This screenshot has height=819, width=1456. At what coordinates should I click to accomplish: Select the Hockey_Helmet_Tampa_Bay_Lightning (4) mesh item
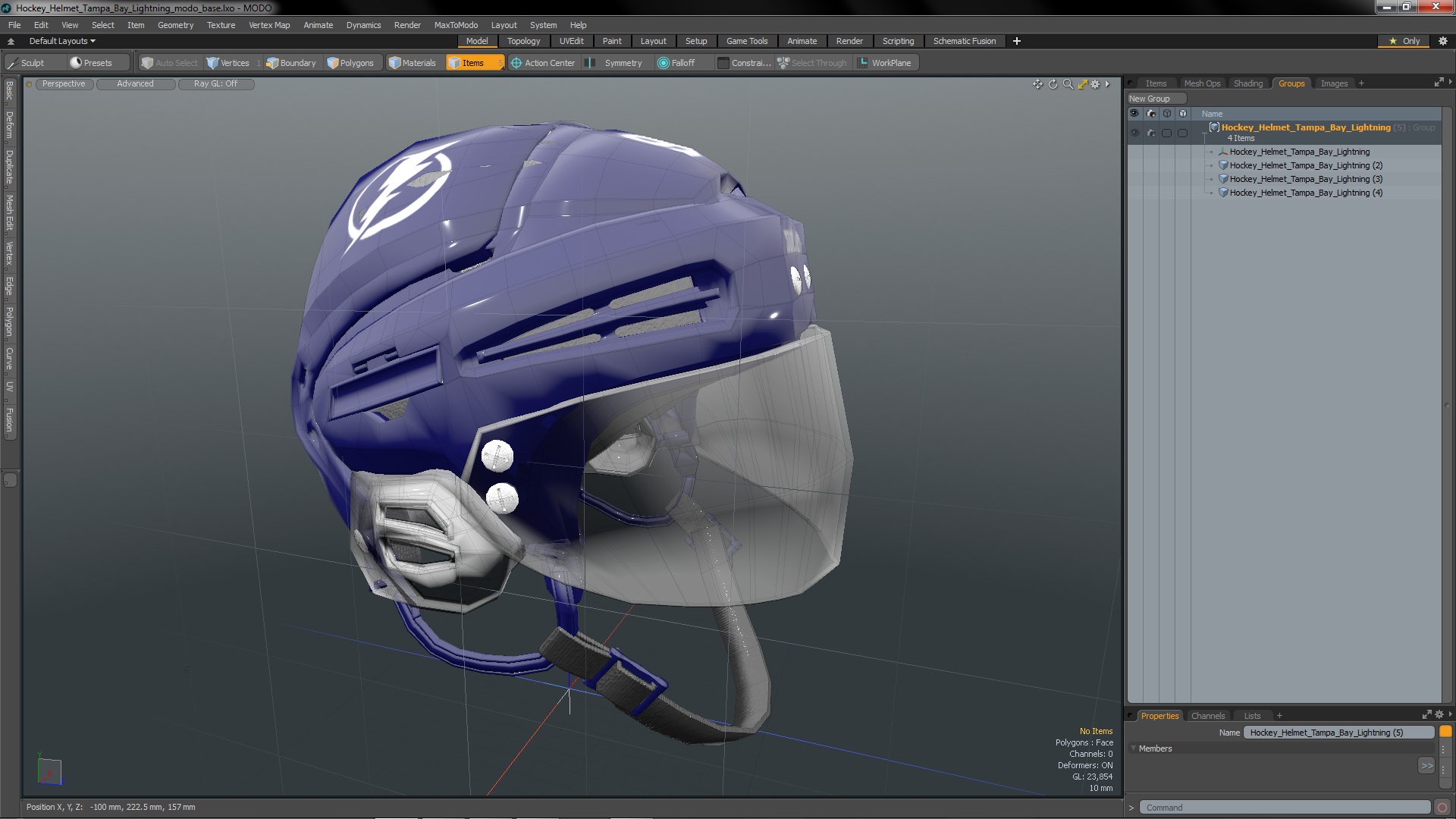point(1306,193)
